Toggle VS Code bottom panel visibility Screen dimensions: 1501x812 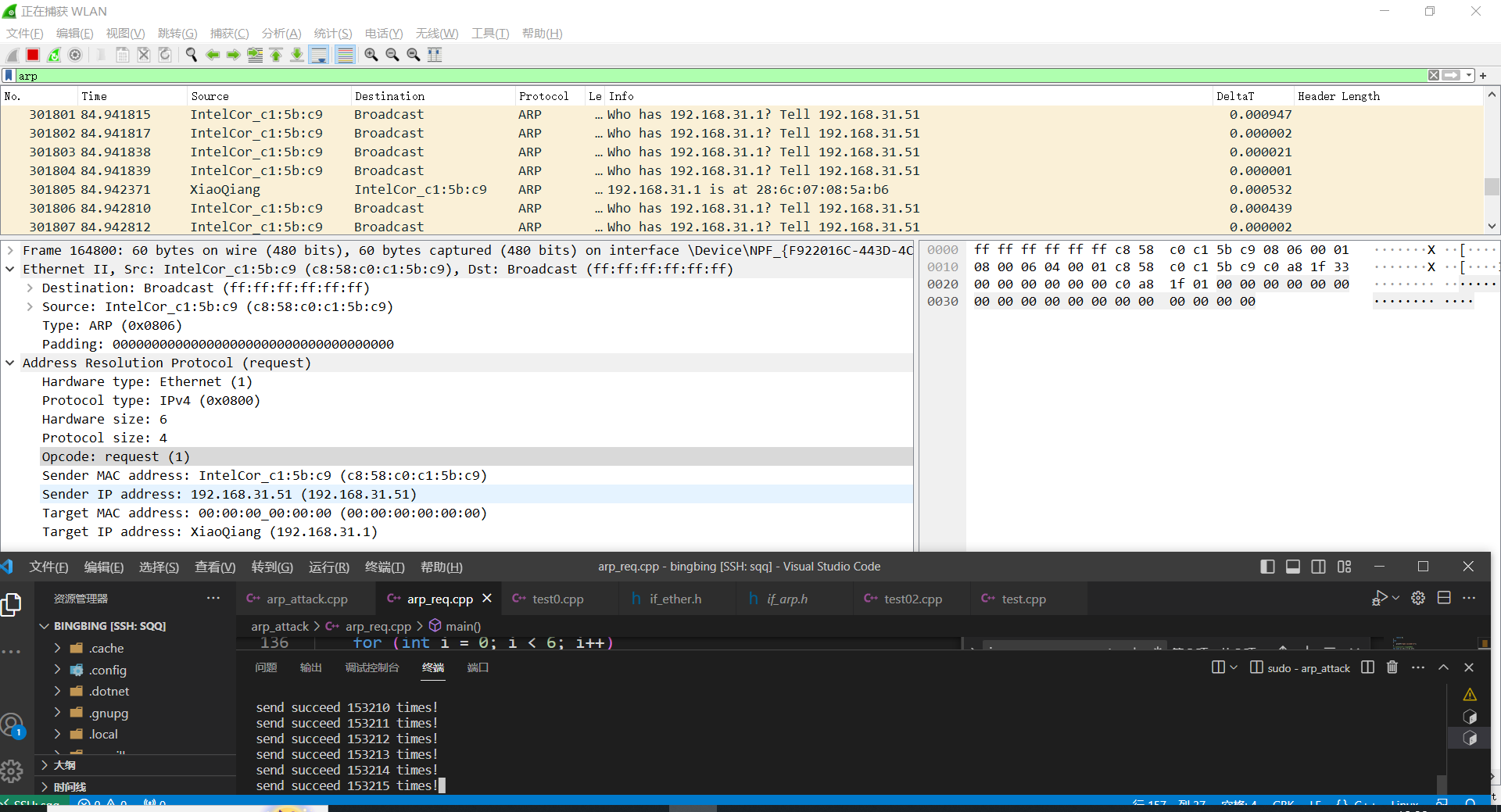click(x=1293, y=567)
